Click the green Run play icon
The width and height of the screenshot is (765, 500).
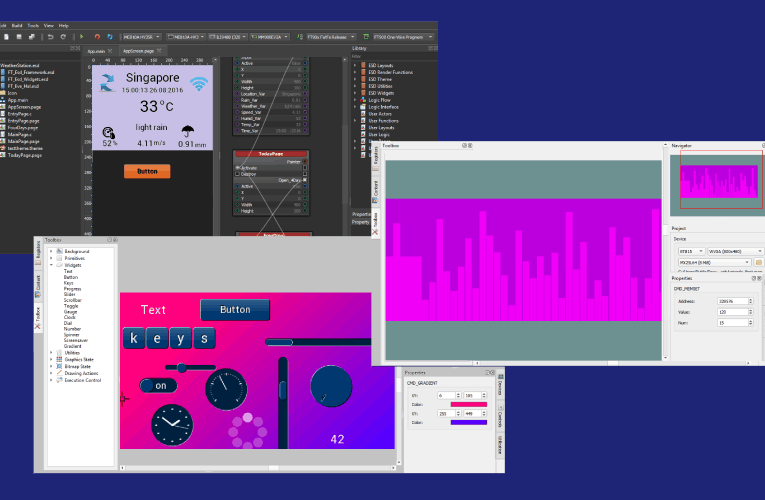tap(81, 37)
